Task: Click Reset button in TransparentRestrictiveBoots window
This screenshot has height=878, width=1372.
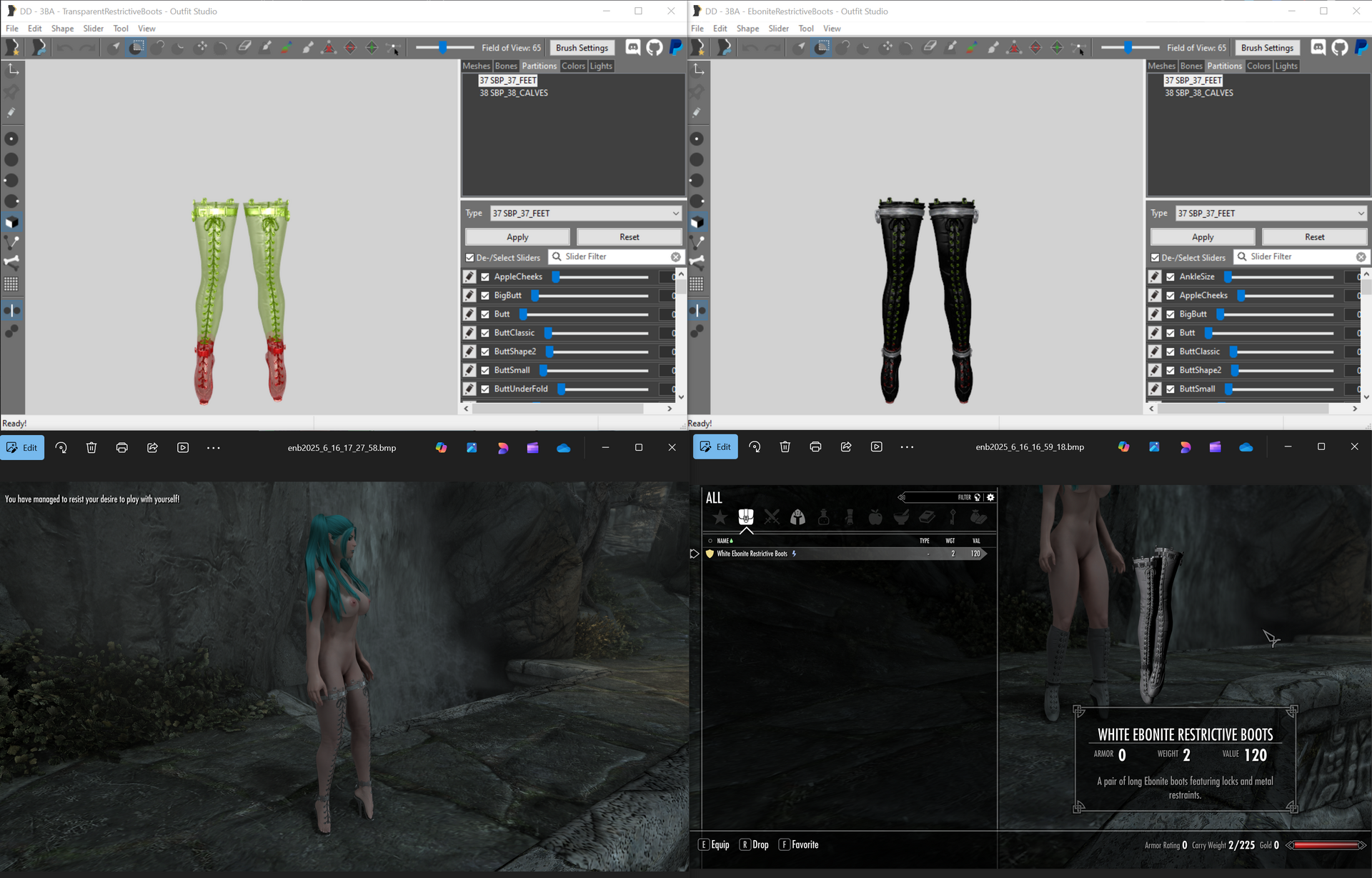Action: (x=630, y=237)
